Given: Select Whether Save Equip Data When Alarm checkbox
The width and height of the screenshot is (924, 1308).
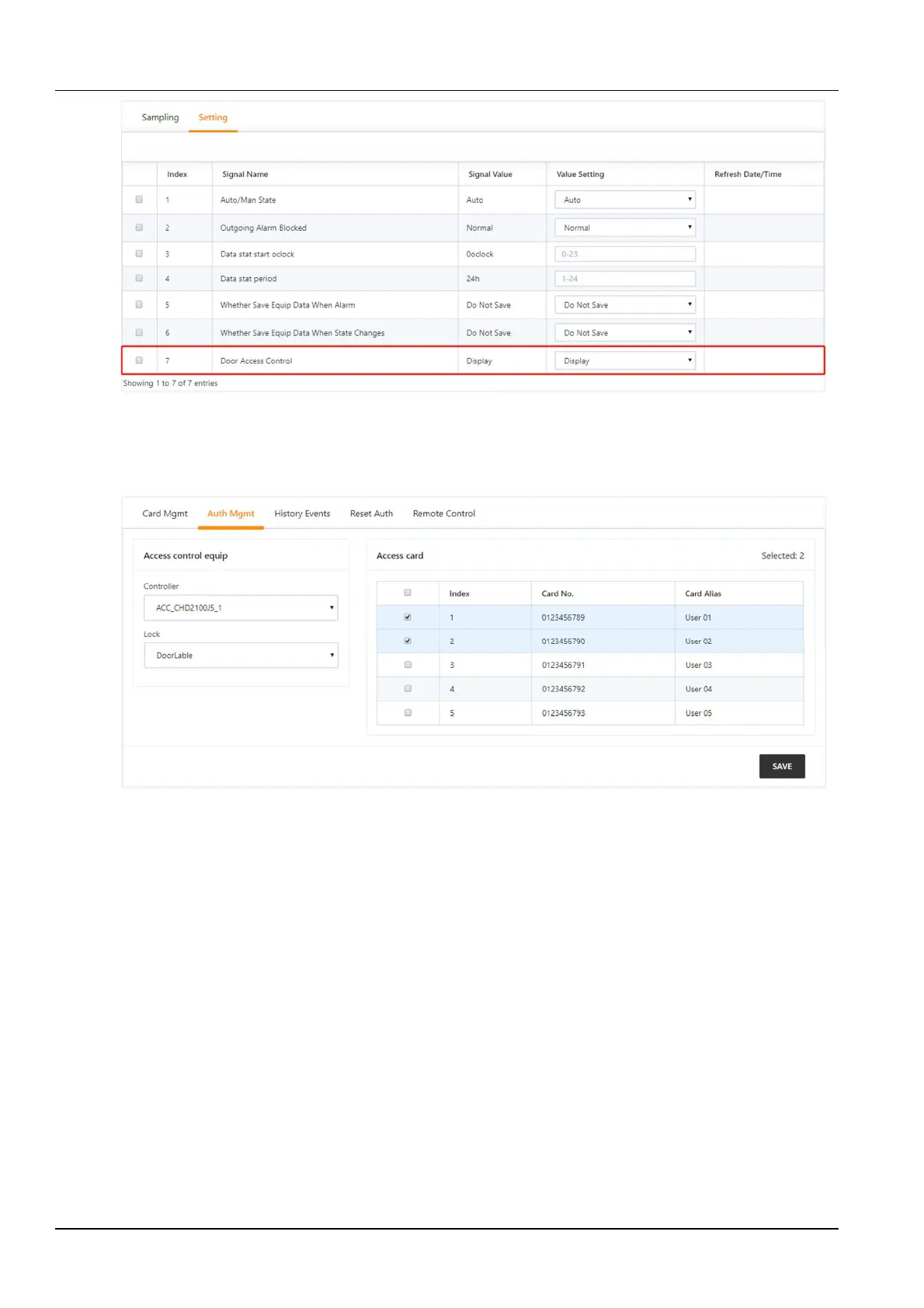Looking at the screenshot, I should (x=139, y=304).
